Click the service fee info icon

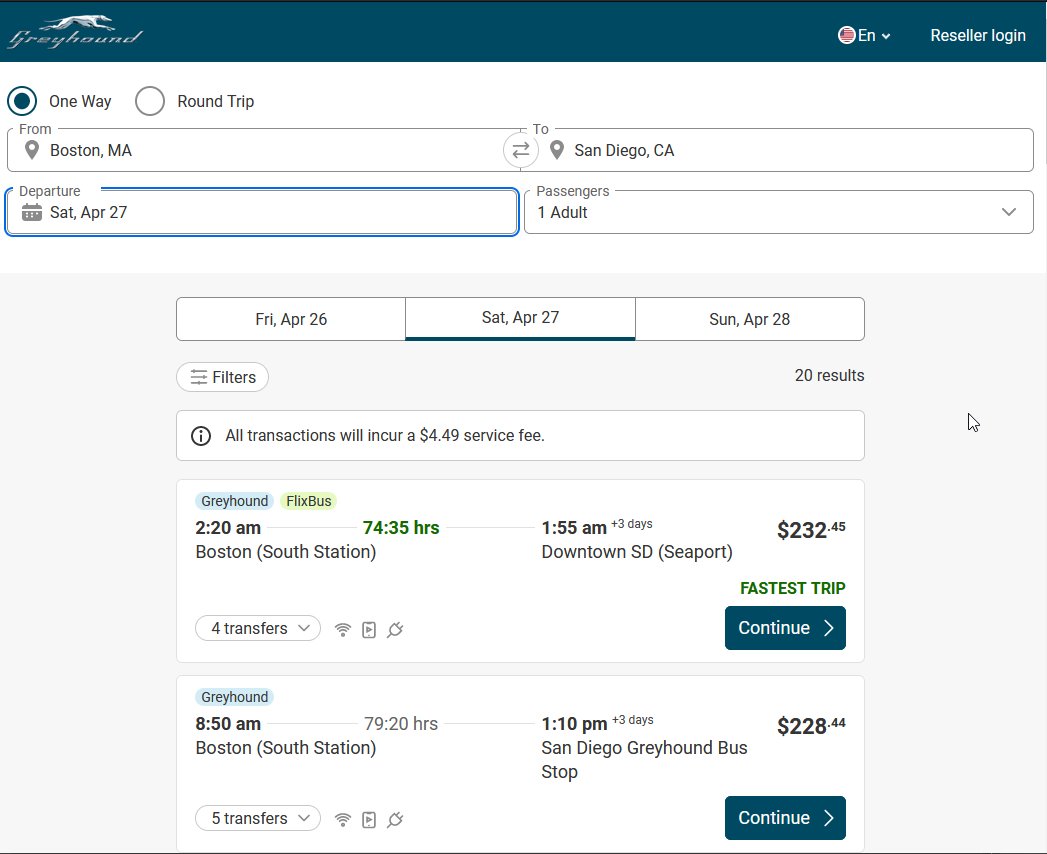(201, 436)
